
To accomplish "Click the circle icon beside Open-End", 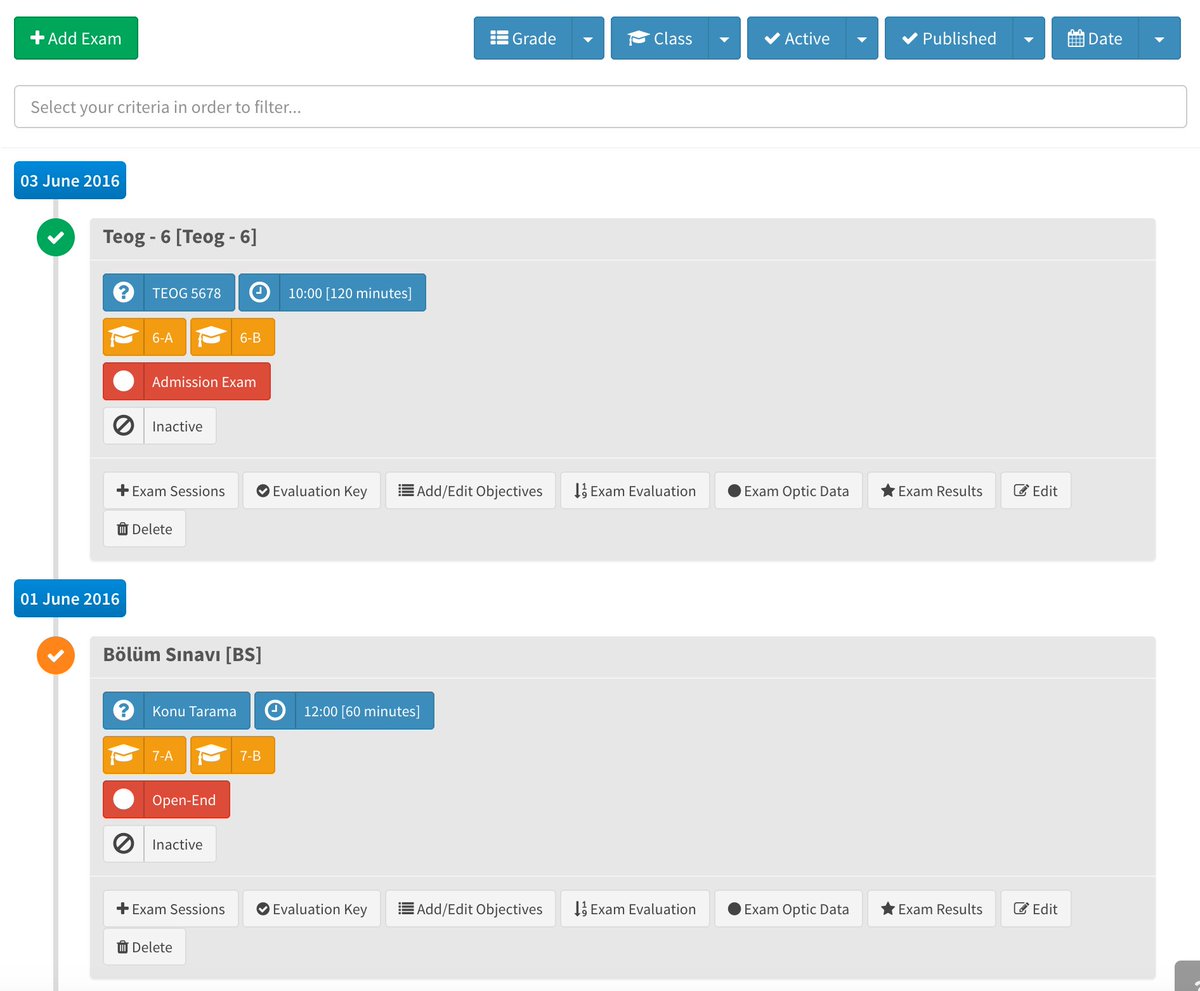I will [x=124, y=799].
